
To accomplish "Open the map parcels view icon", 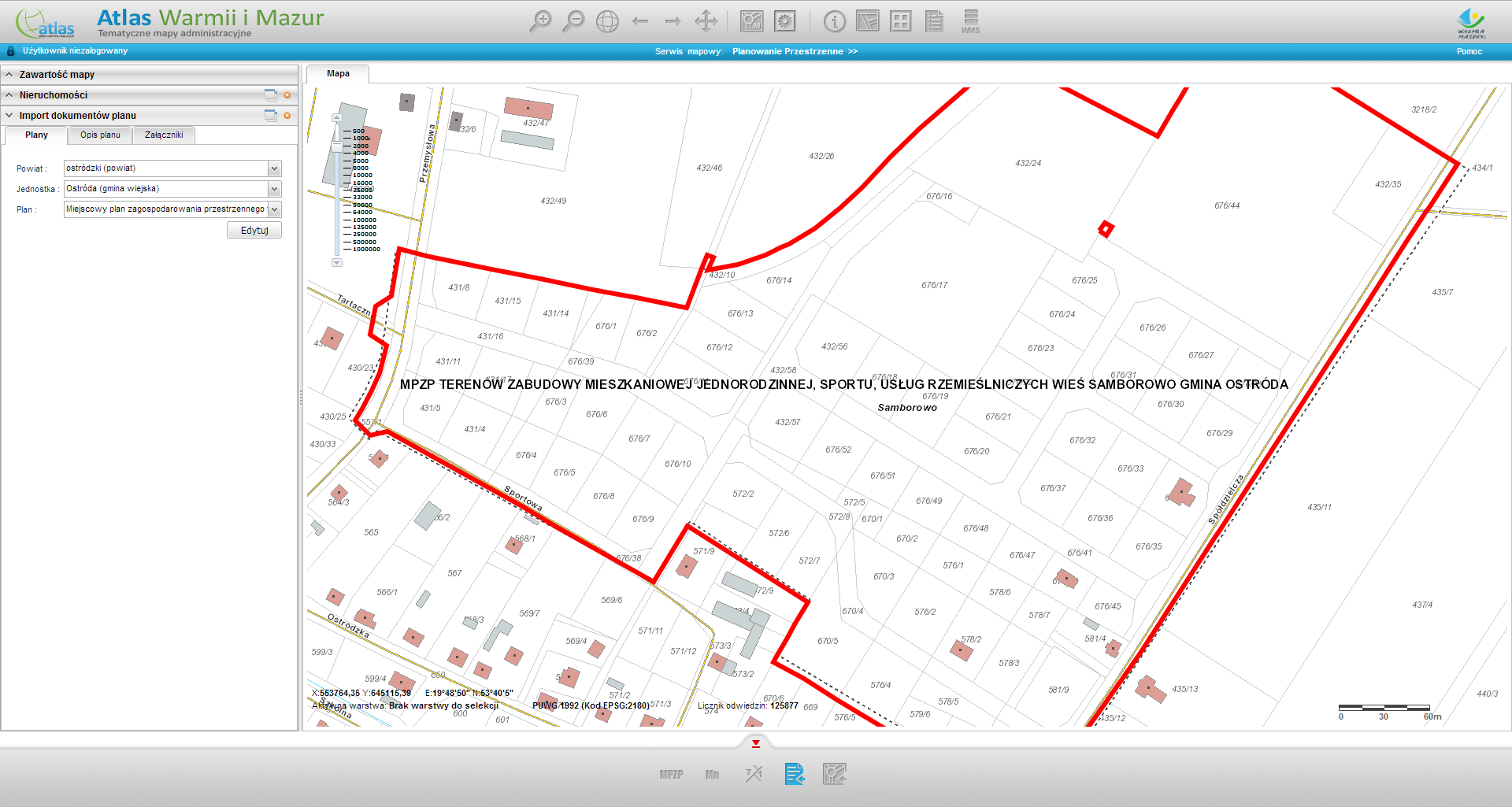I will pos(868,21).
